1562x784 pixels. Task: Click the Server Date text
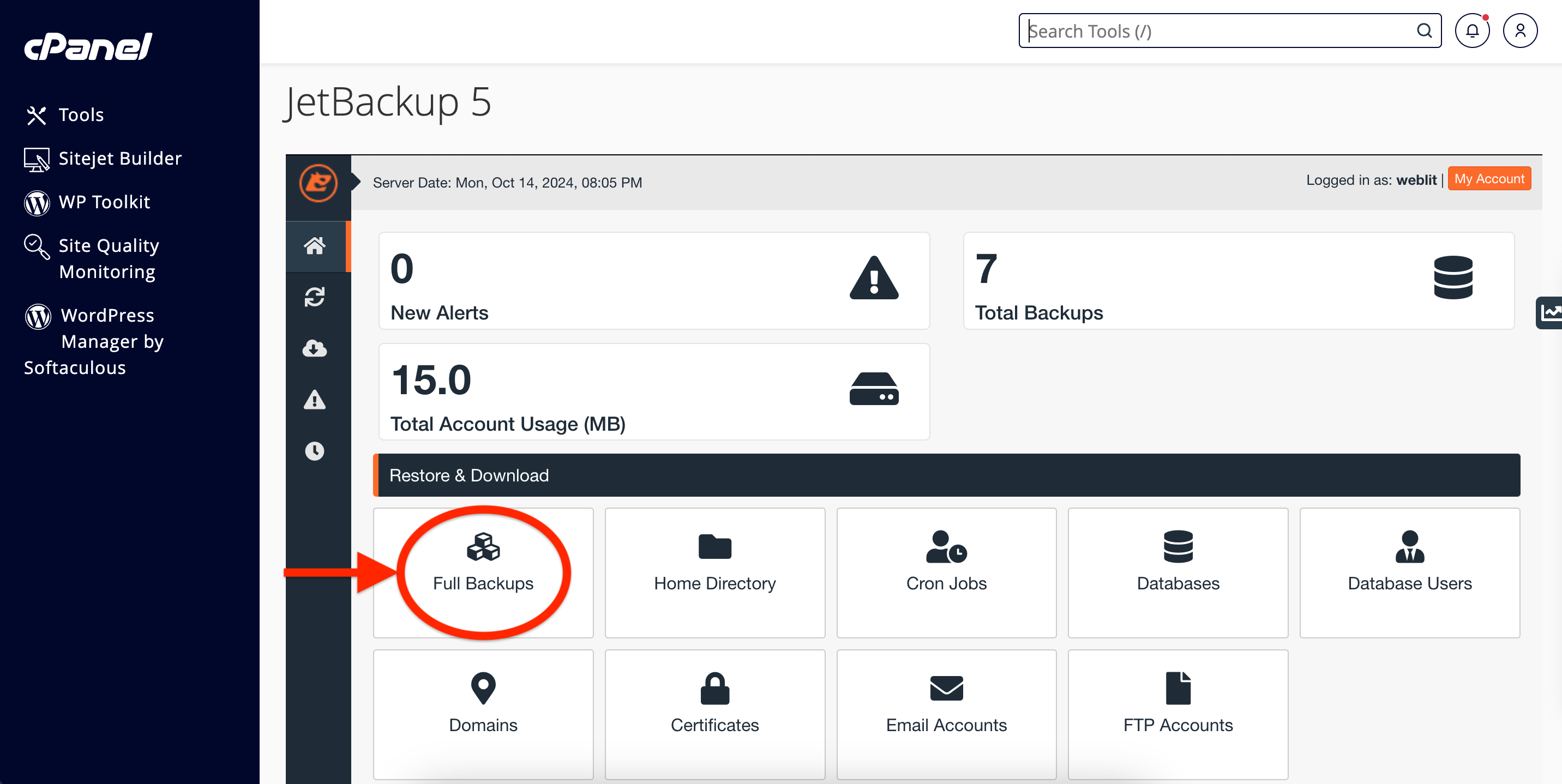(x=507, y=183)
